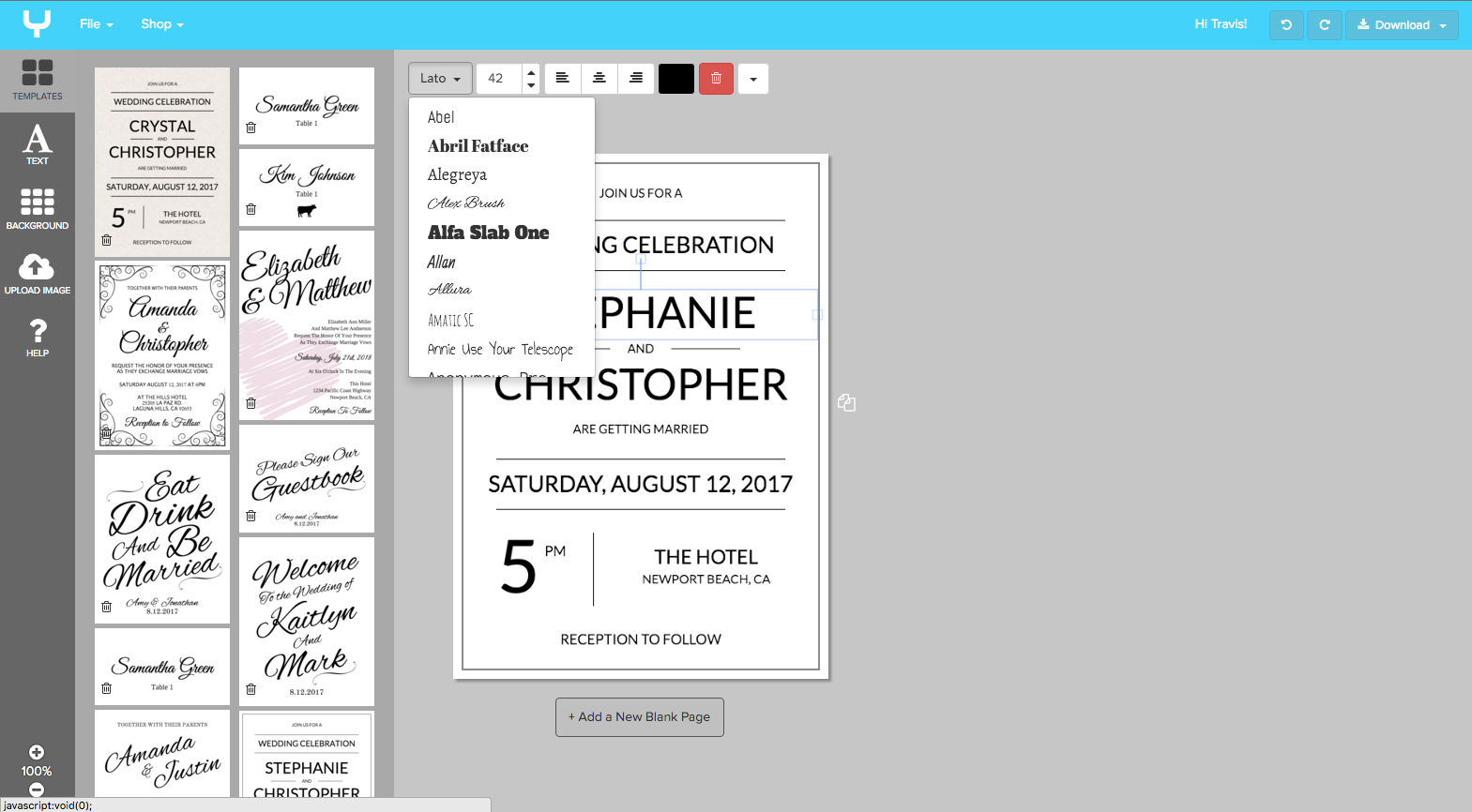Delete the selected text element
Image resolution: width=1472 pixels, height=812 pixels.
(716, 78)
